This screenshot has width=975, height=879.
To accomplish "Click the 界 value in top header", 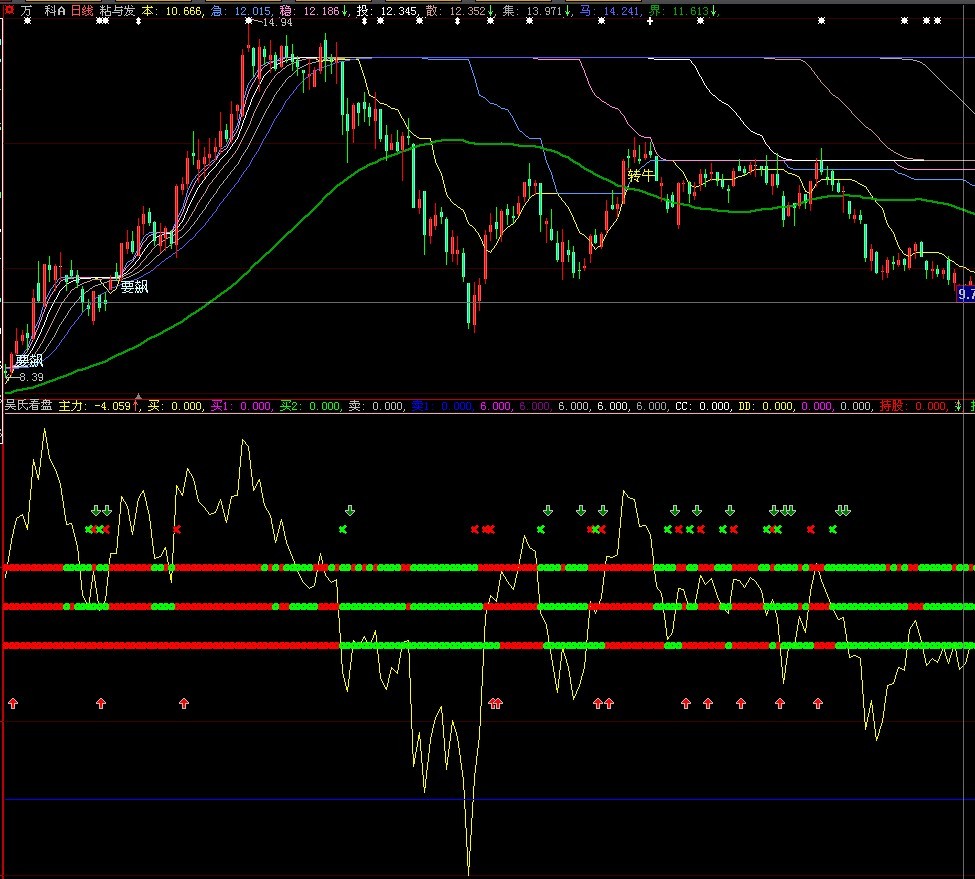I will pyautogui.click(x=680, y=10).
